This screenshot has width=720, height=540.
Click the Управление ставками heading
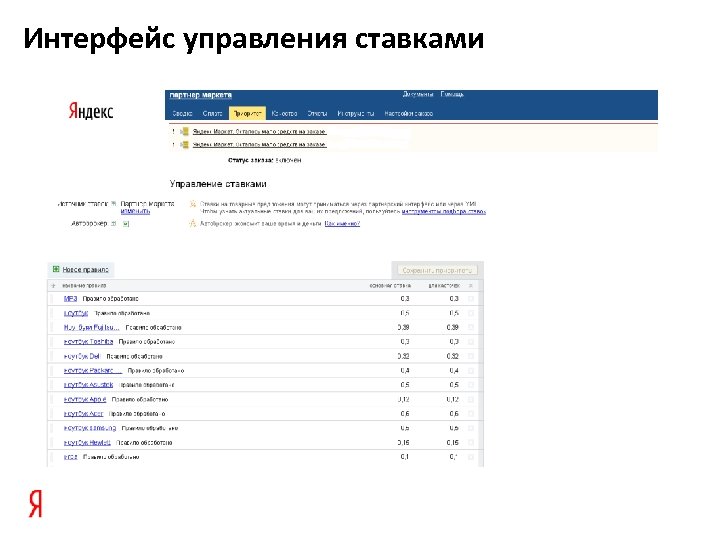pyautogui.click(x=218, y=184)
